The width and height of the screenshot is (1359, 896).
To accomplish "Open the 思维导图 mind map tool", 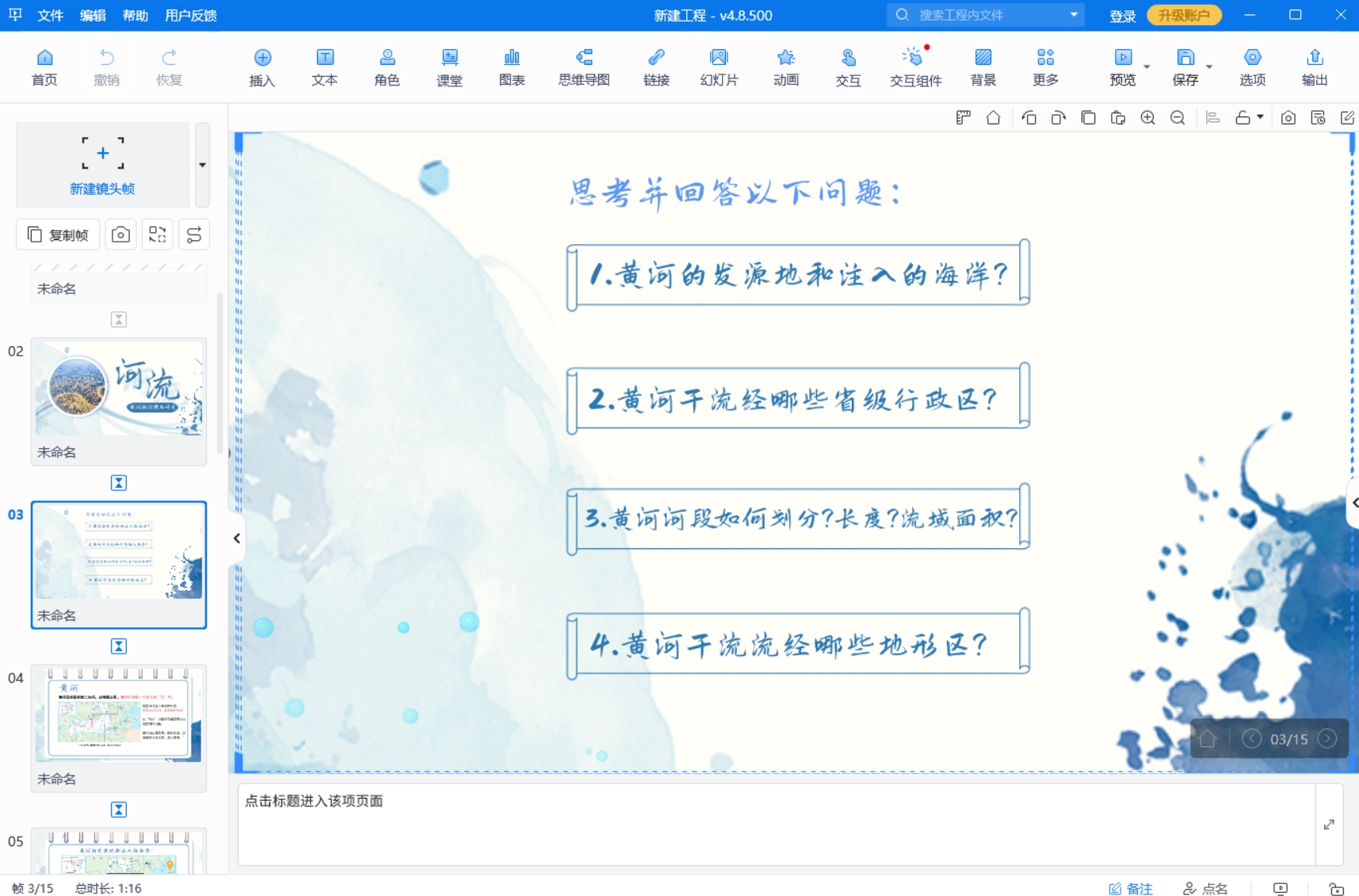I will 584,67.
